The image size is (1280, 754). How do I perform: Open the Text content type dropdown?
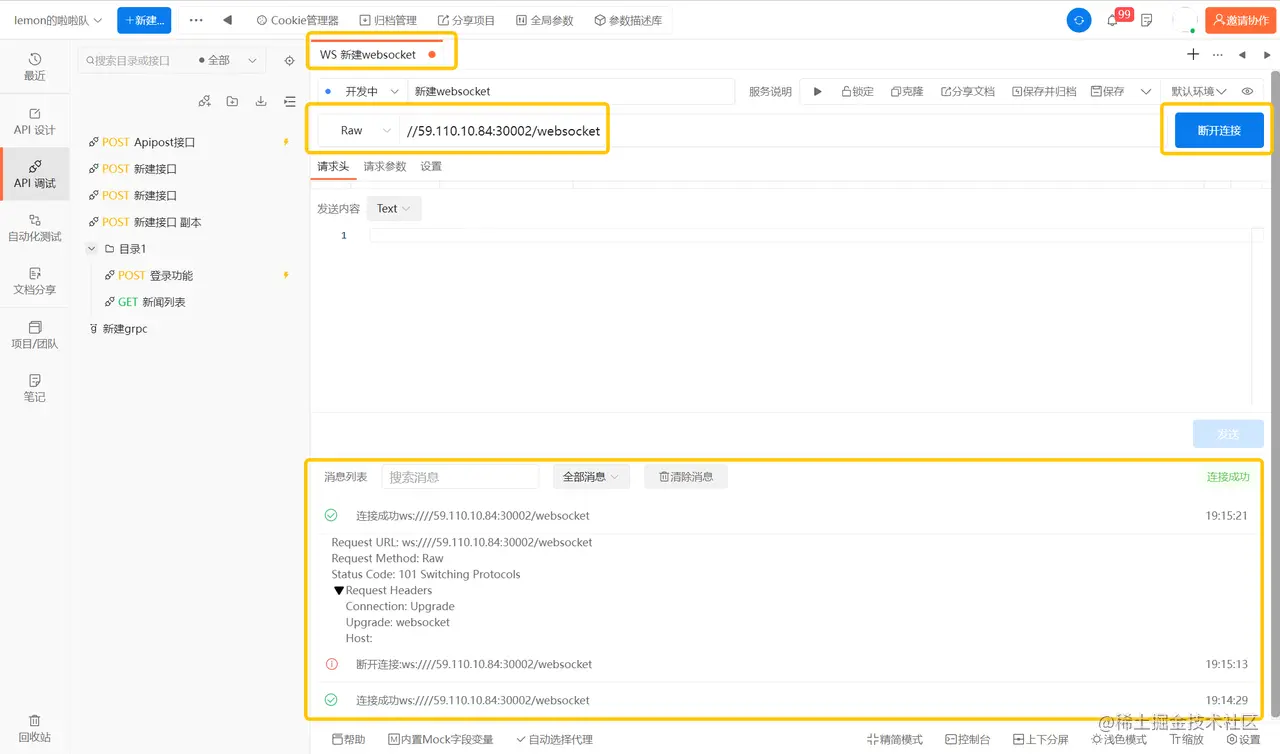[394, 209]
